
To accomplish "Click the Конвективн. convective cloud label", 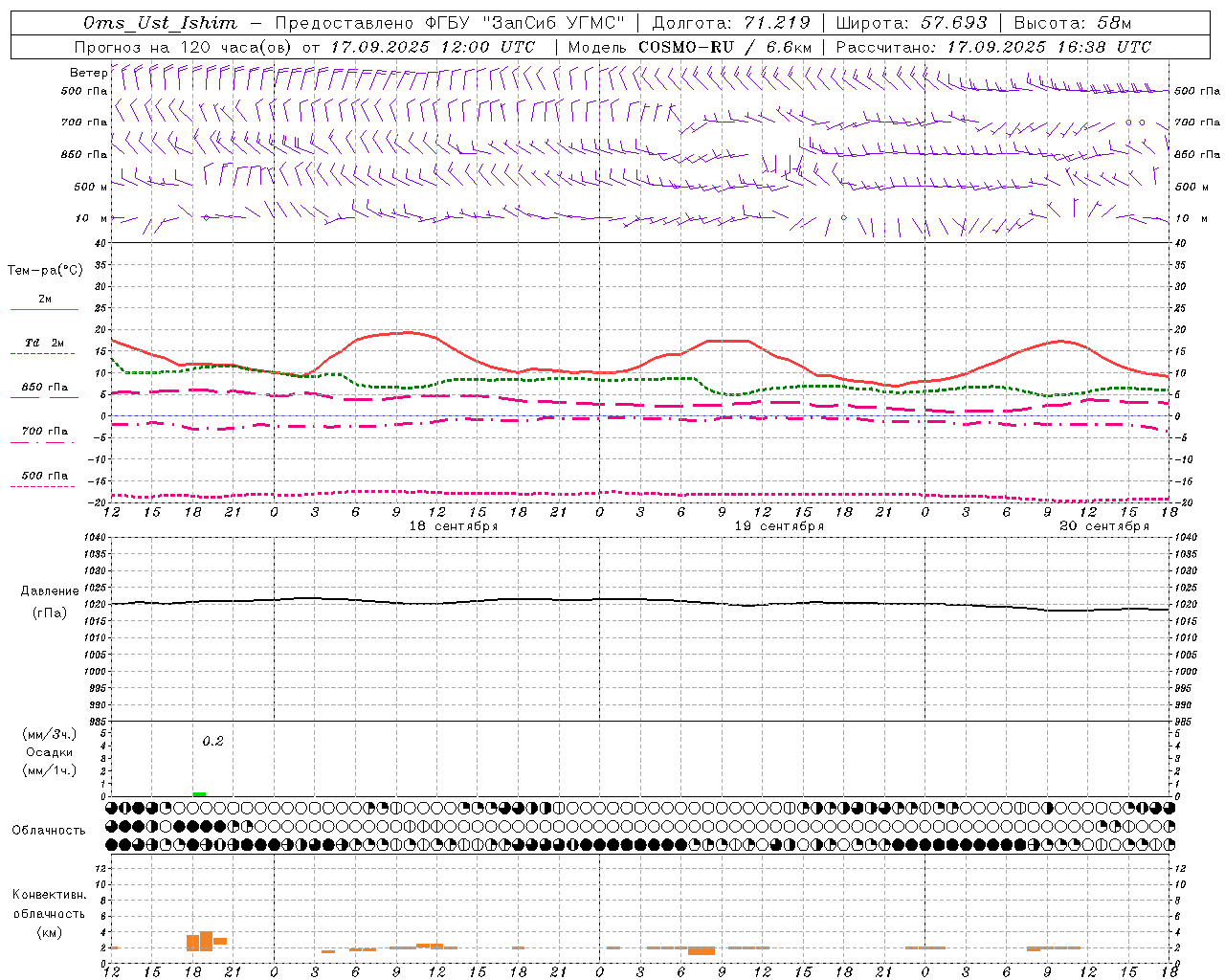I will [x=50, y=895].
